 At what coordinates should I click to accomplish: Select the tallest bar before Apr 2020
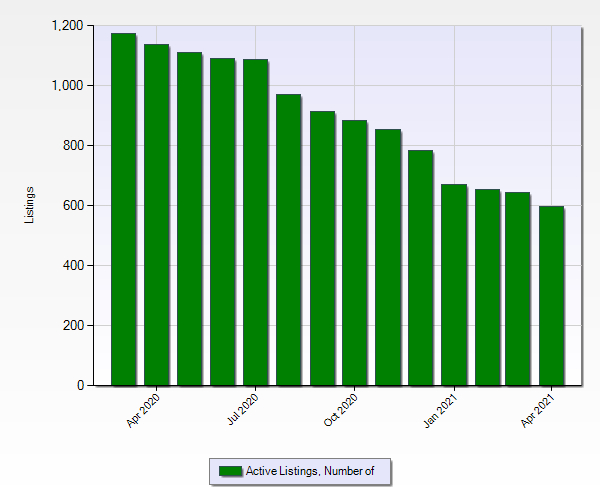(x=124, y=209)
